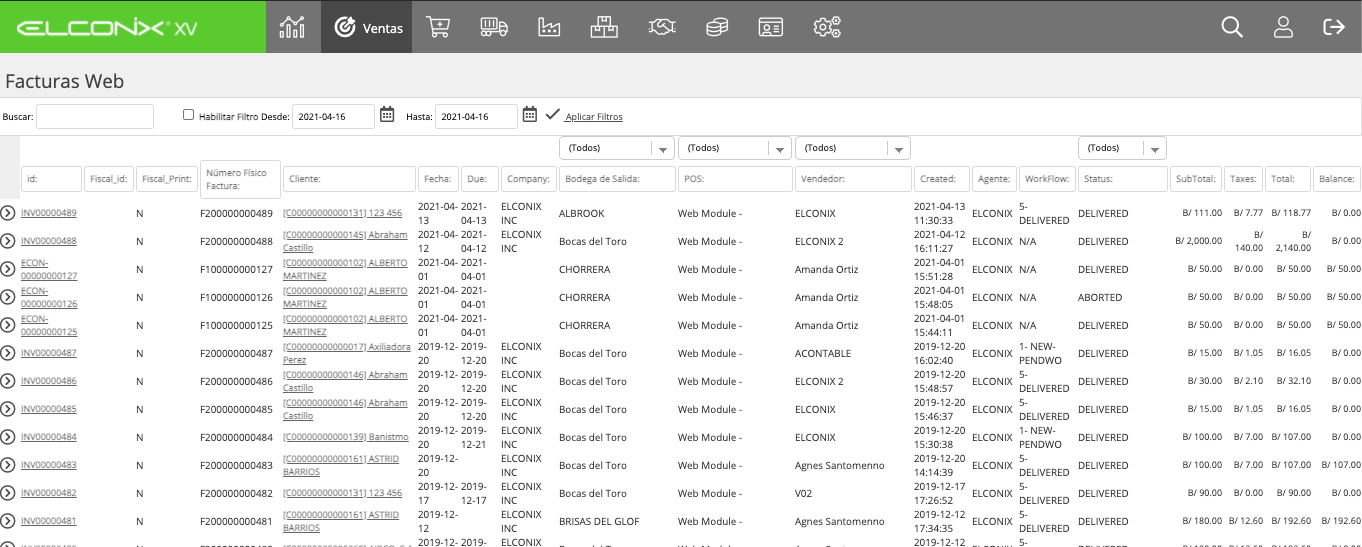Viewport: 1362px width, 547px height.
Task: Click the checkmark apply filters icon
Action: [x=552, y=115]
